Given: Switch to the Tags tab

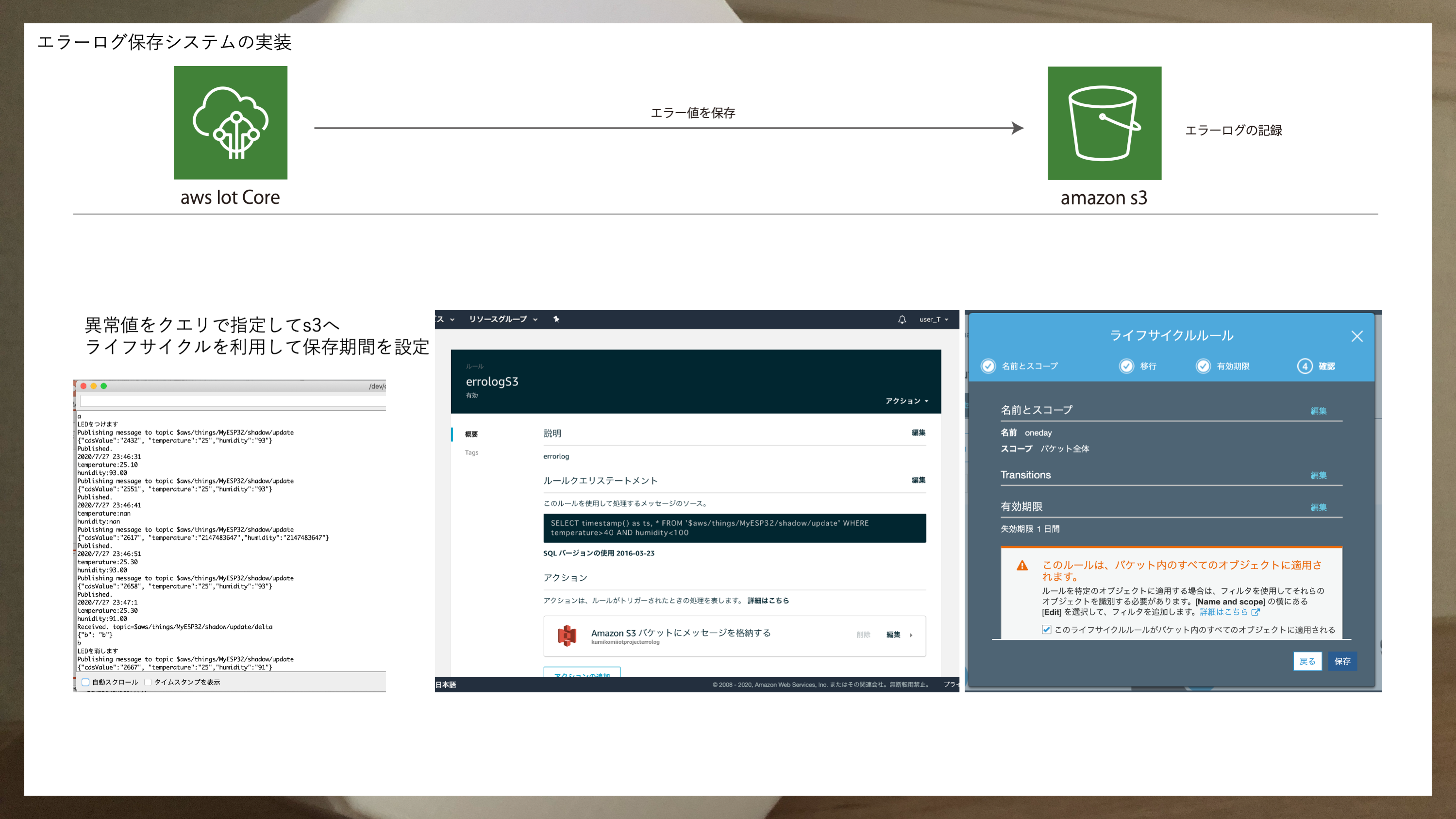Looking at the screenshot, I should click(x=471, y=452).
